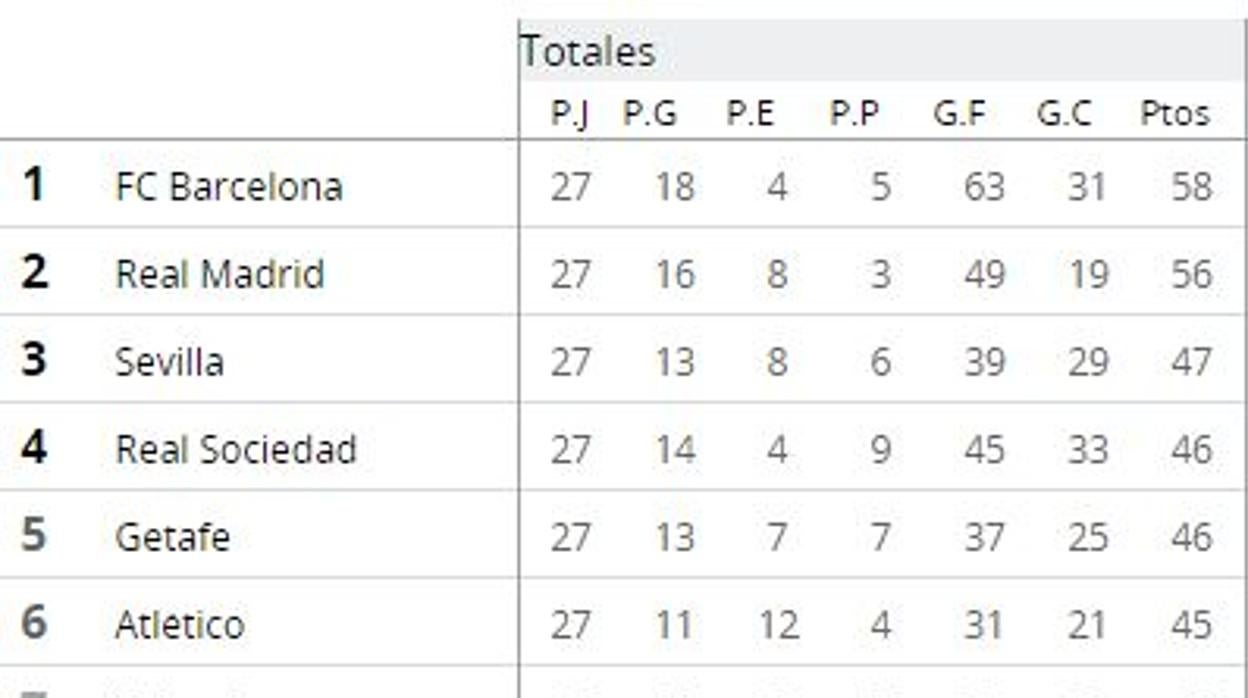Screen dimensions: 1248x698
Task: Select position number 3 for Sevilla
Action: click(x=34, y=360)
